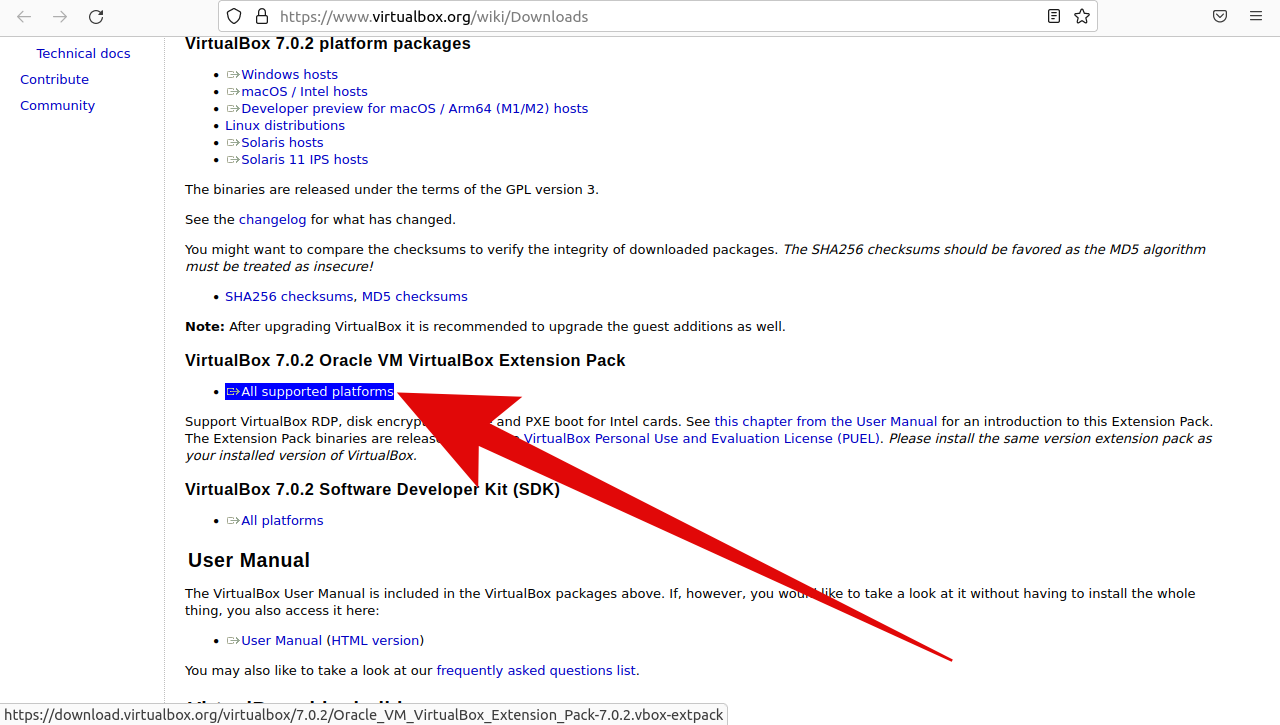Click the external link icon before Developer preview

[x=233, y=108]
